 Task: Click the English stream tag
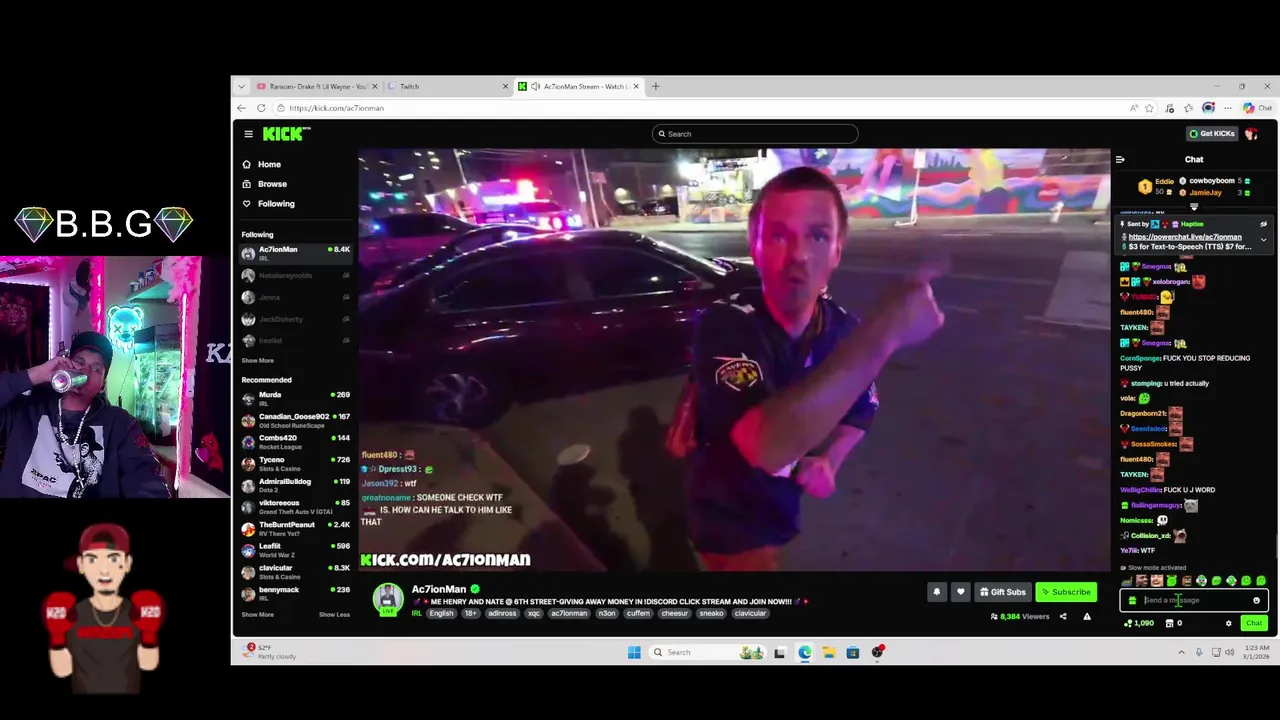(441, 614)
